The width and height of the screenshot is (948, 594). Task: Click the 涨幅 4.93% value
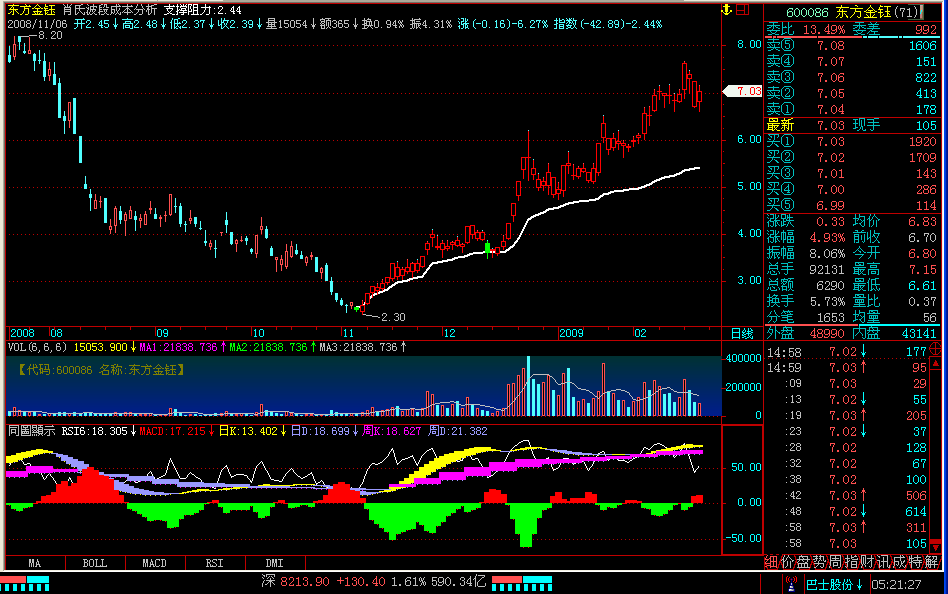pos(827,237)
